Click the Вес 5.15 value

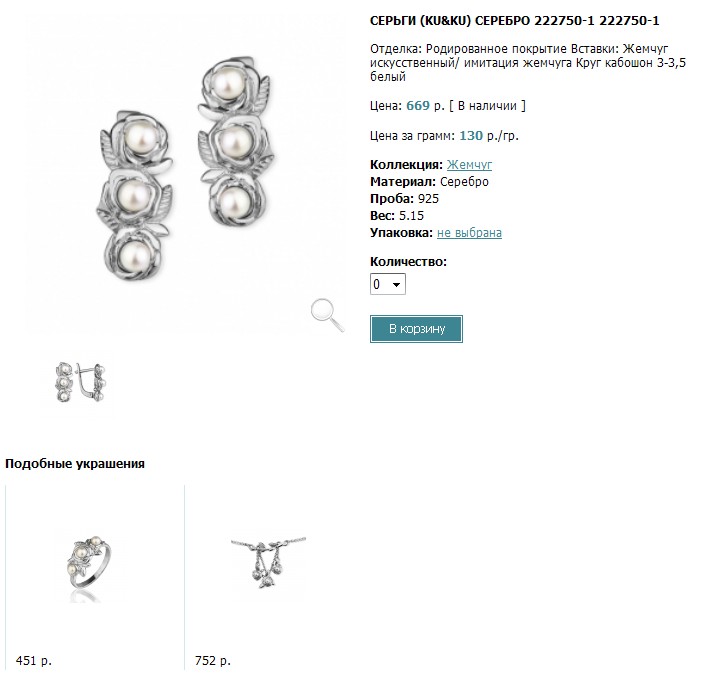pos(397,216)
